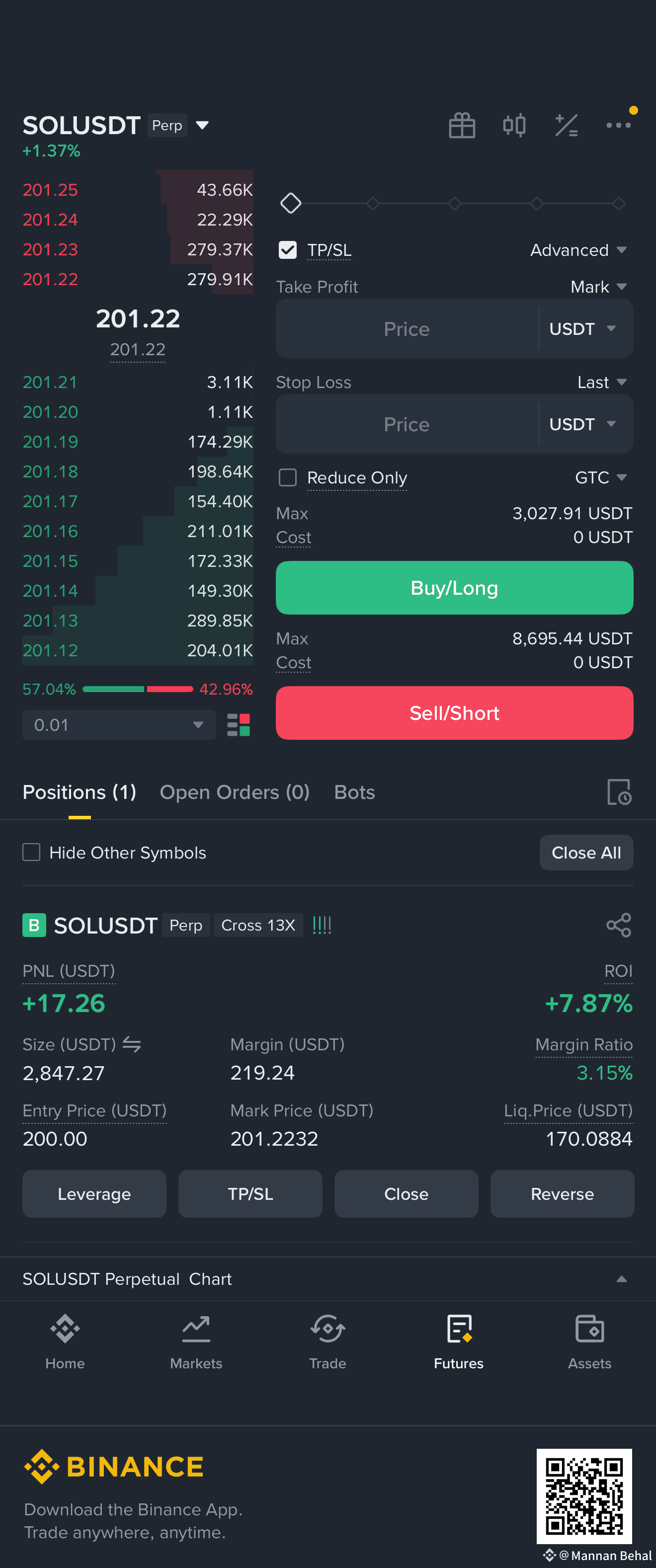Open the gift rewards icon

462,125
